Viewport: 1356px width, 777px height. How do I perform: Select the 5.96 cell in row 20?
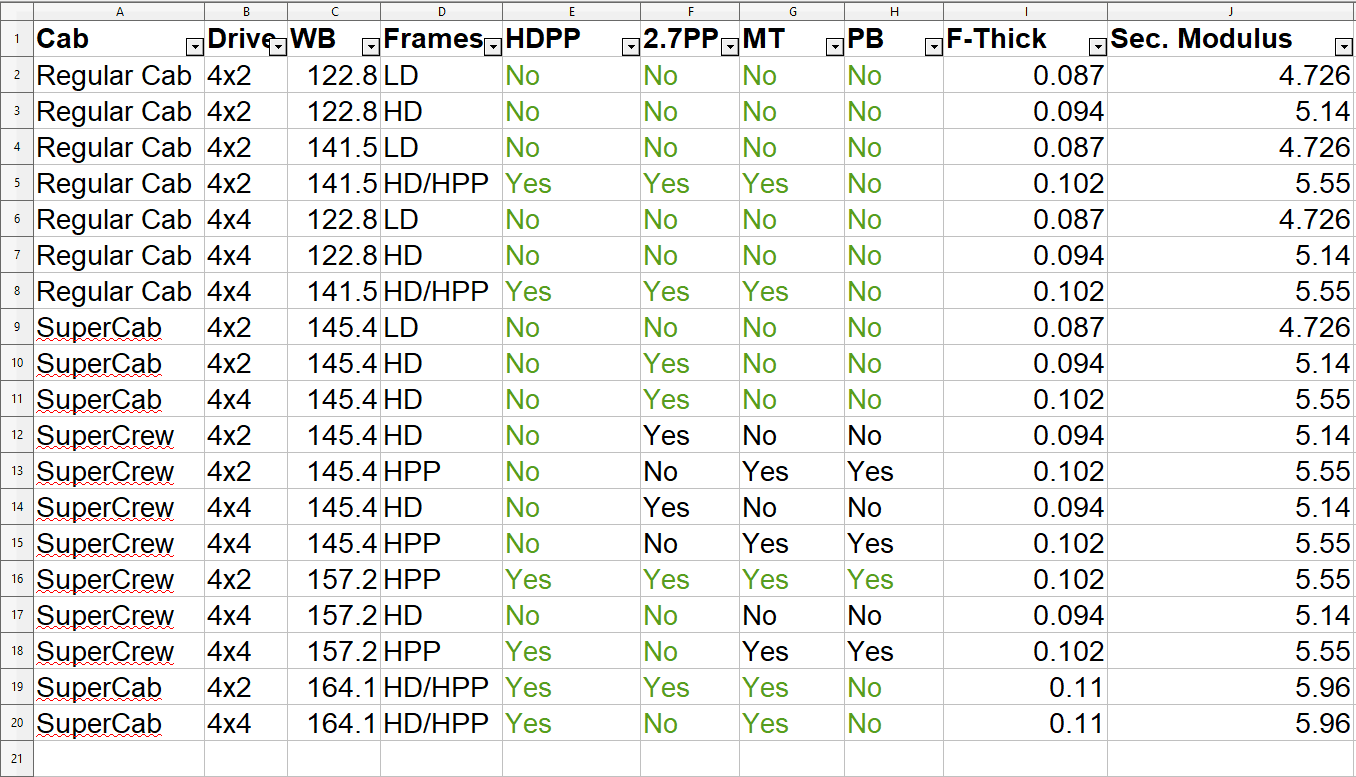1230,724
